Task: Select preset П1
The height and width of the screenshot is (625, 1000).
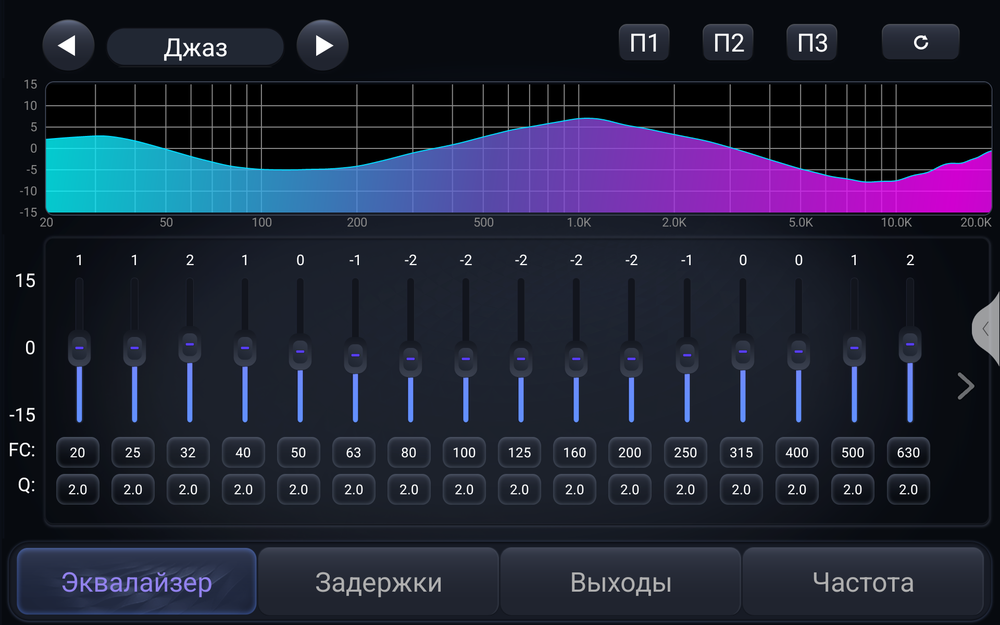Action: tap(644, 42)
